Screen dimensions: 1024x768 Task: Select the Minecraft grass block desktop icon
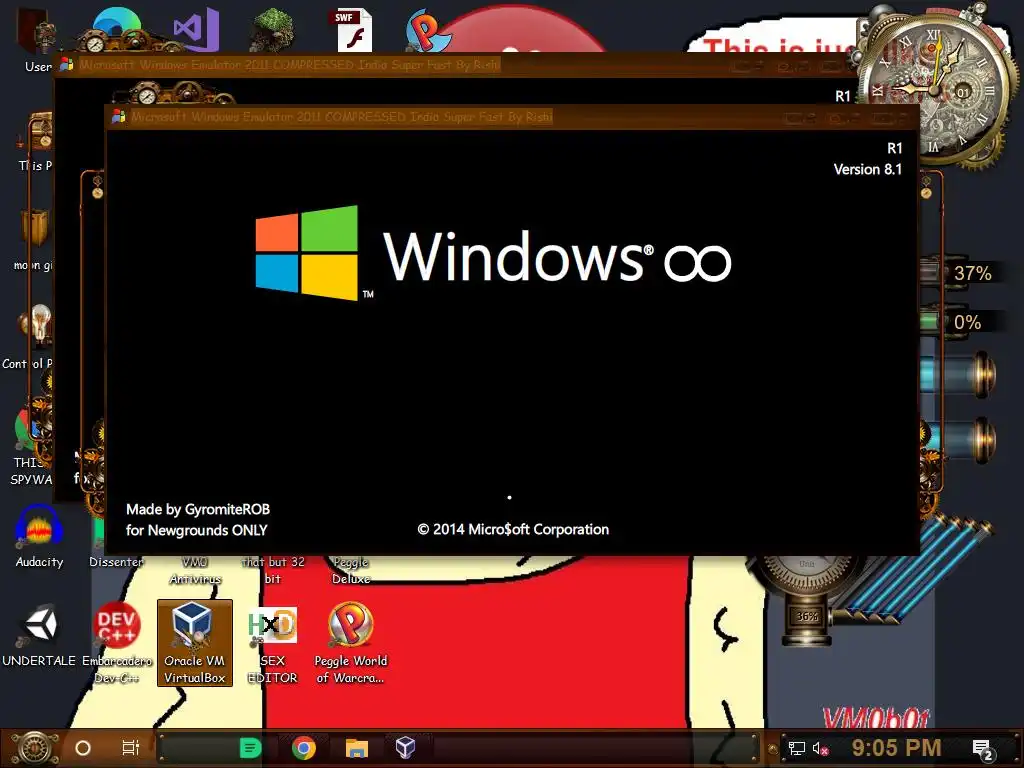(274, 29)
